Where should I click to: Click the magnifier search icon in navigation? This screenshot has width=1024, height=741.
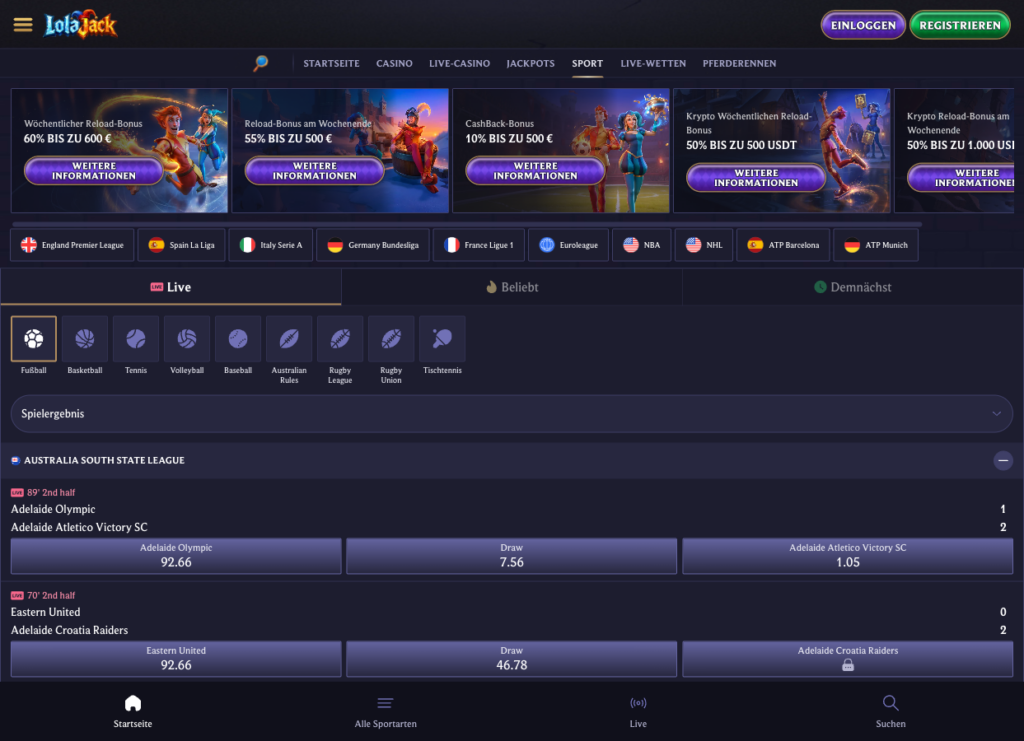point(261,63)
